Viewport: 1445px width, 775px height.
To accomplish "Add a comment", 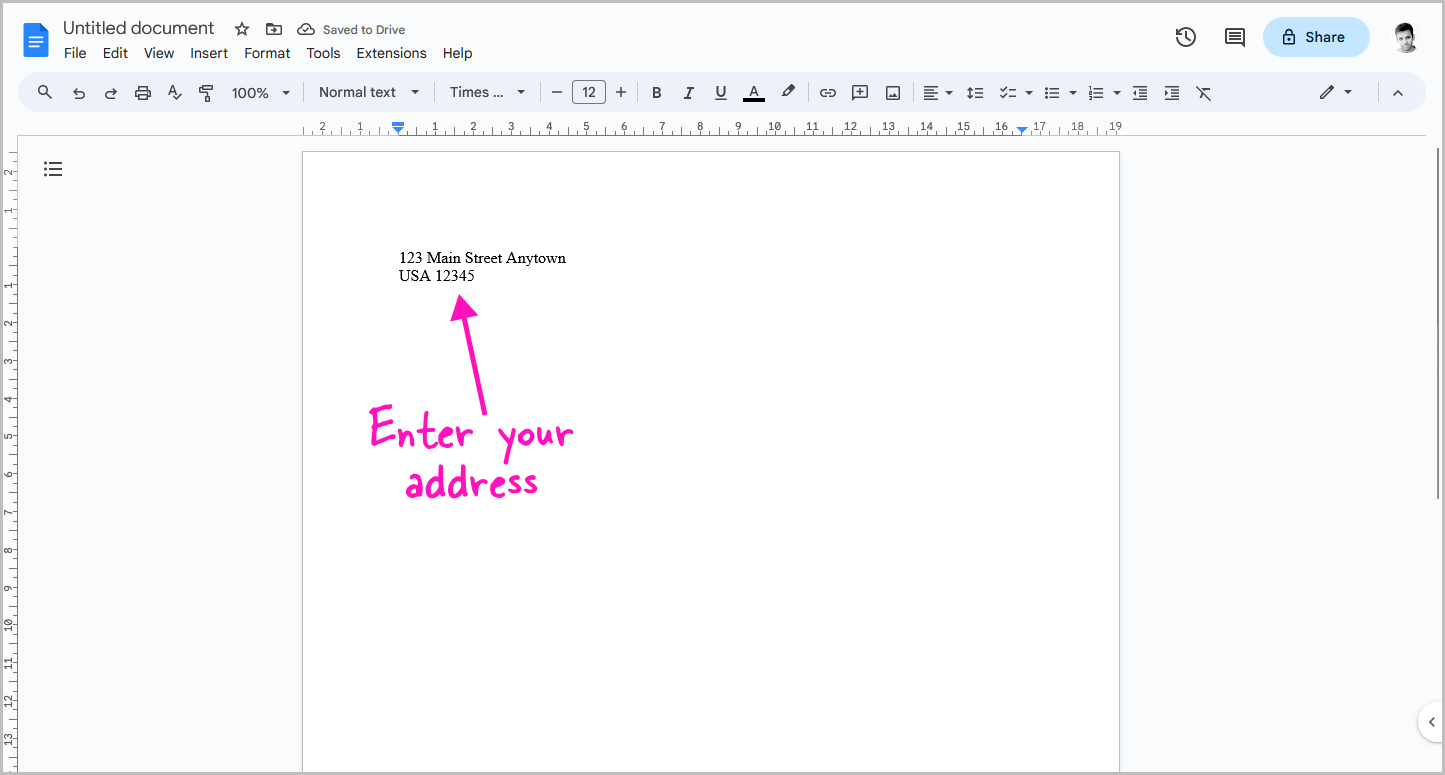I will click(x=859, y=91).
